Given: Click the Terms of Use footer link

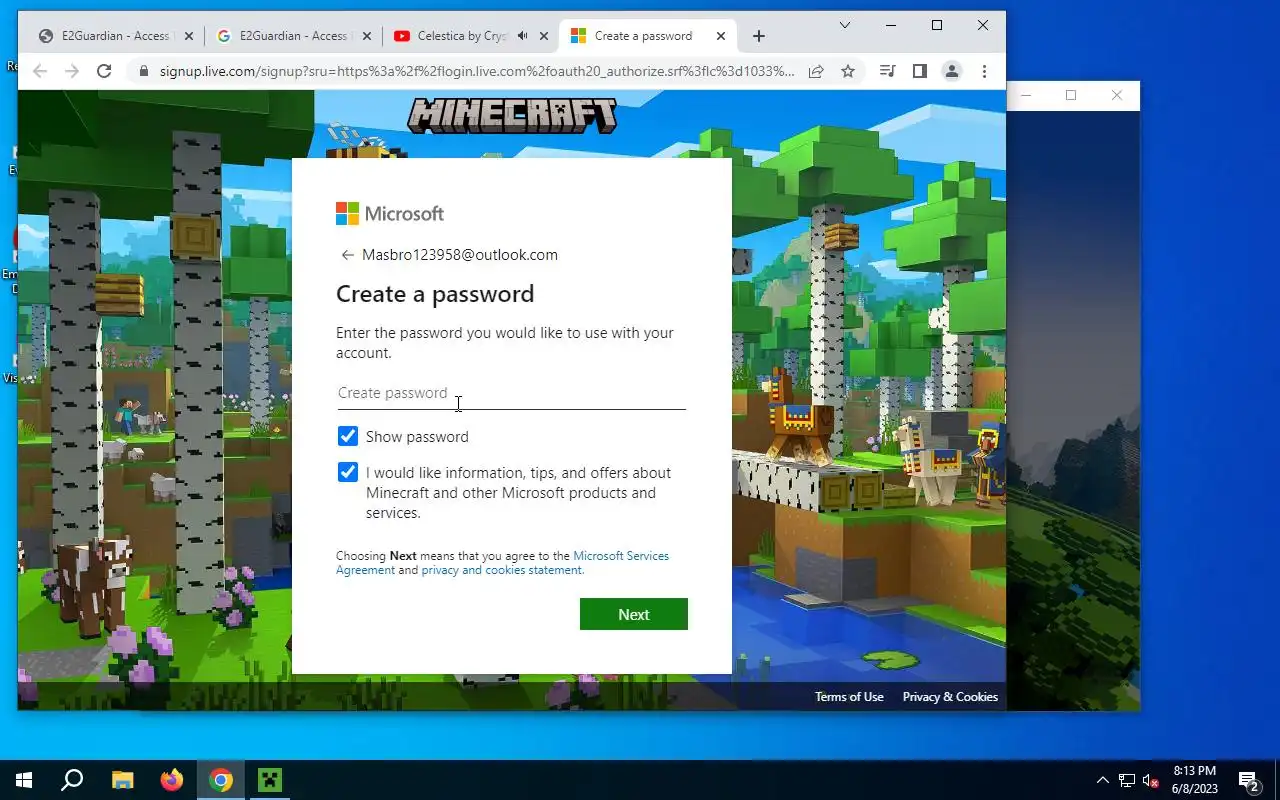Looking at the screenshot, I should 849,697.
